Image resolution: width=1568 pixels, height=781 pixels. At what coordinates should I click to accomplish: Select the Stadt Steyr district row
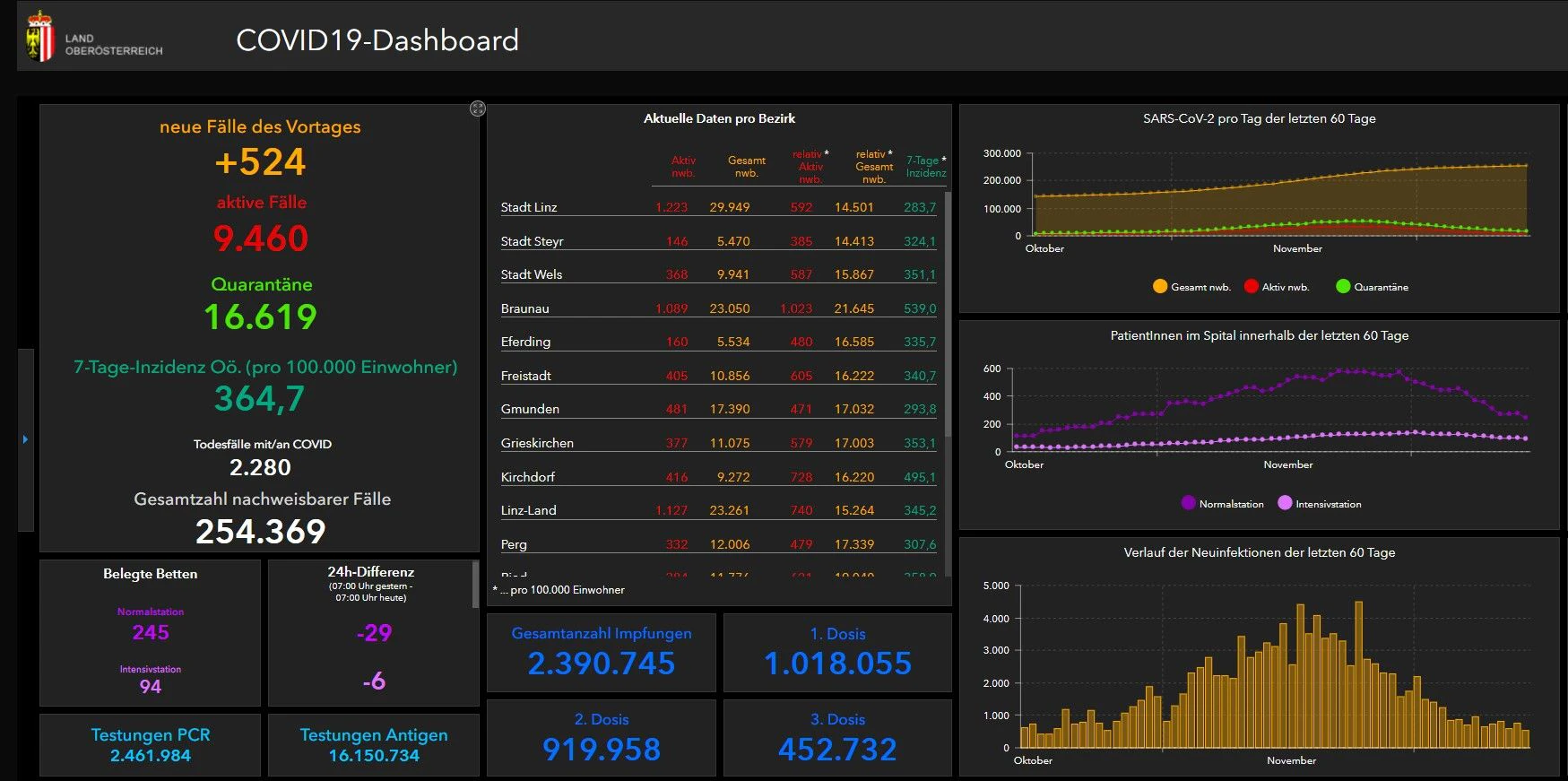[718, 241]
